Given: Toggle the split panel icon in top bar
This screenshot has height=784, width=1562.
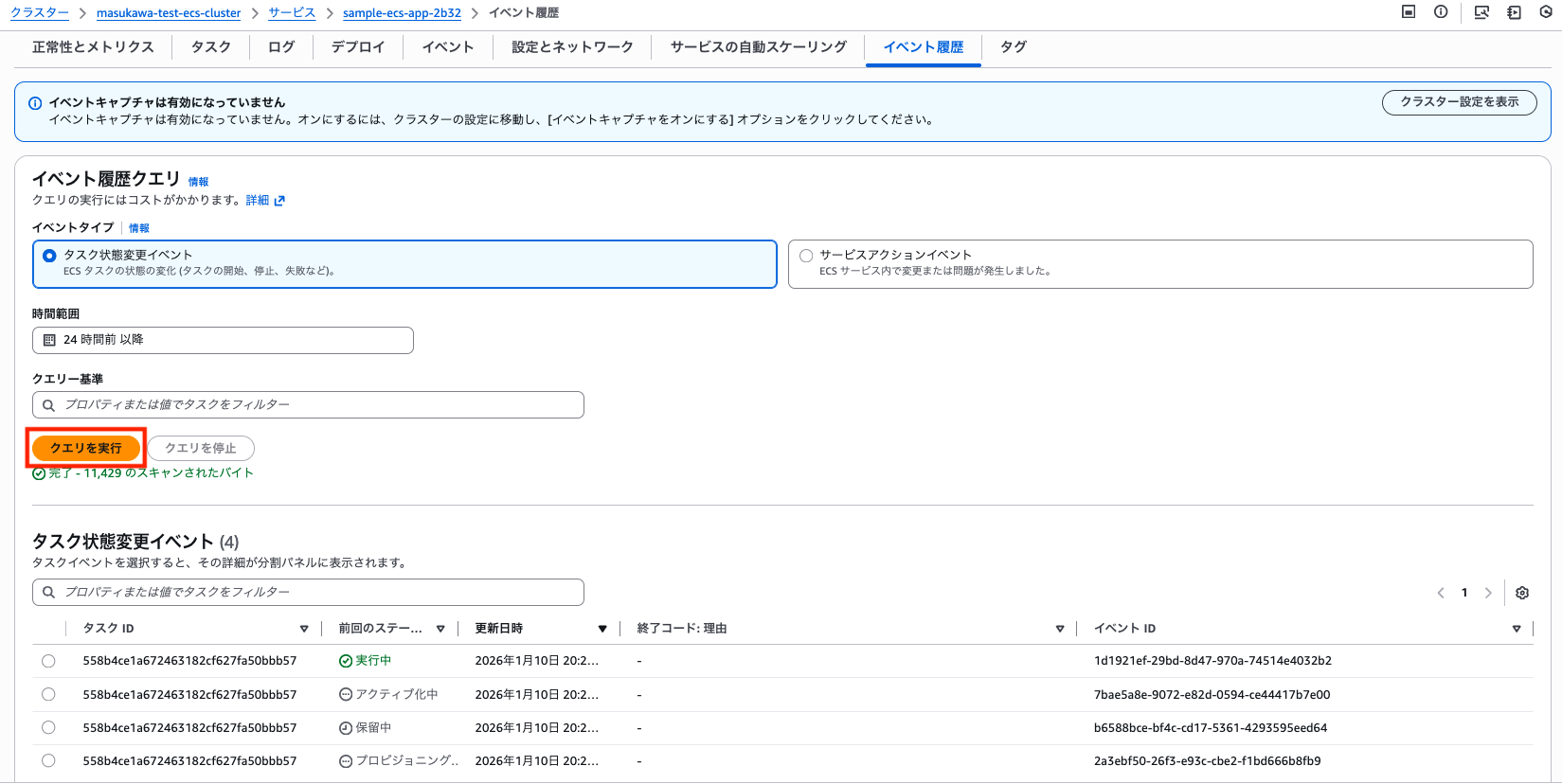Looking at the screenshot, I should coord(1409,12).
